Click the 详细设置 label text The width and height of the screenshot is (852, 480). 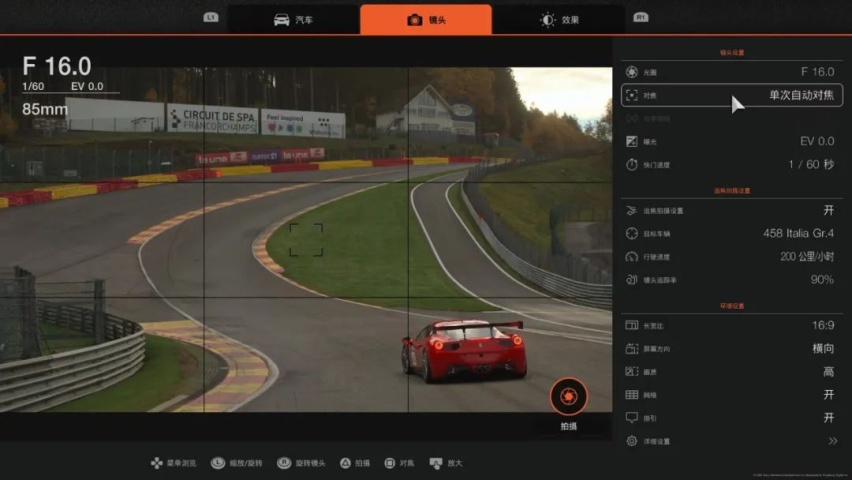pyautogui.click(x=656, y=441)
